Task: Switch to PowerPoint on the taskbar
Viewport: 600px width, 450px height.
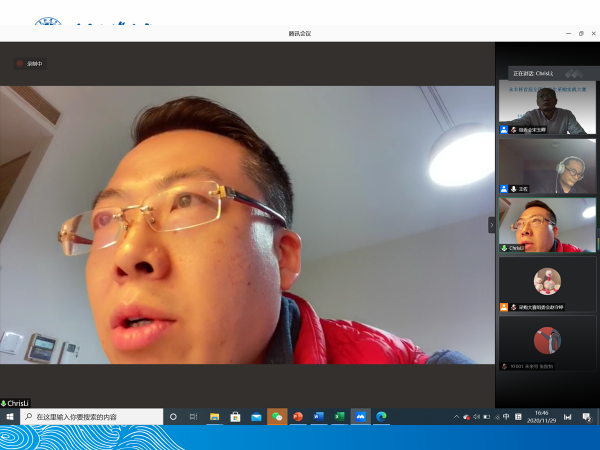Action: coord(298,416)
